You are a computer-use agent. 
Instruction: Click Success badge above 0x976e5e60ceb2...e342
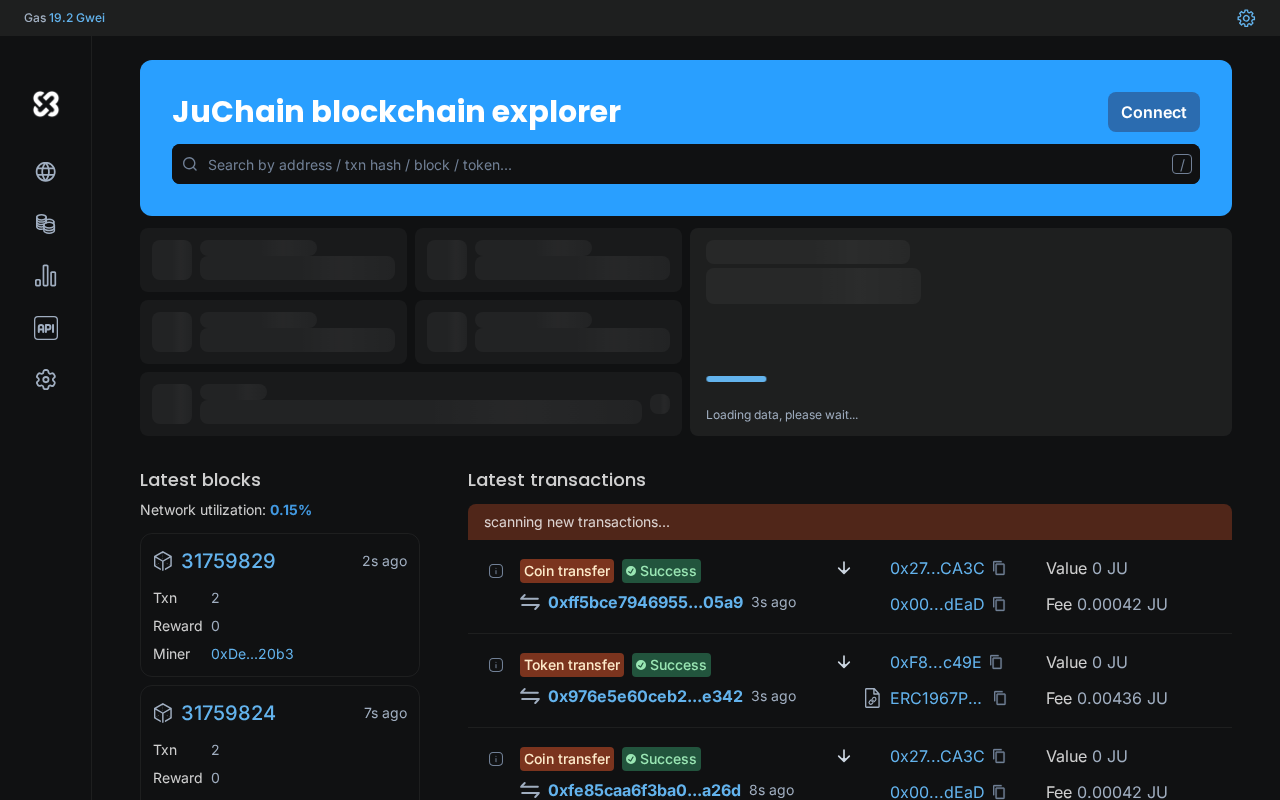point(671,665)
